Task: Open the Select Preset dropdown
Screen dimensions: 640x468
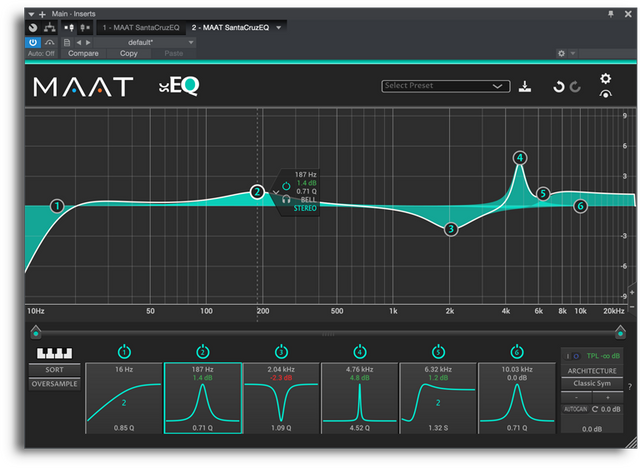Action: (x=446, y=86)
